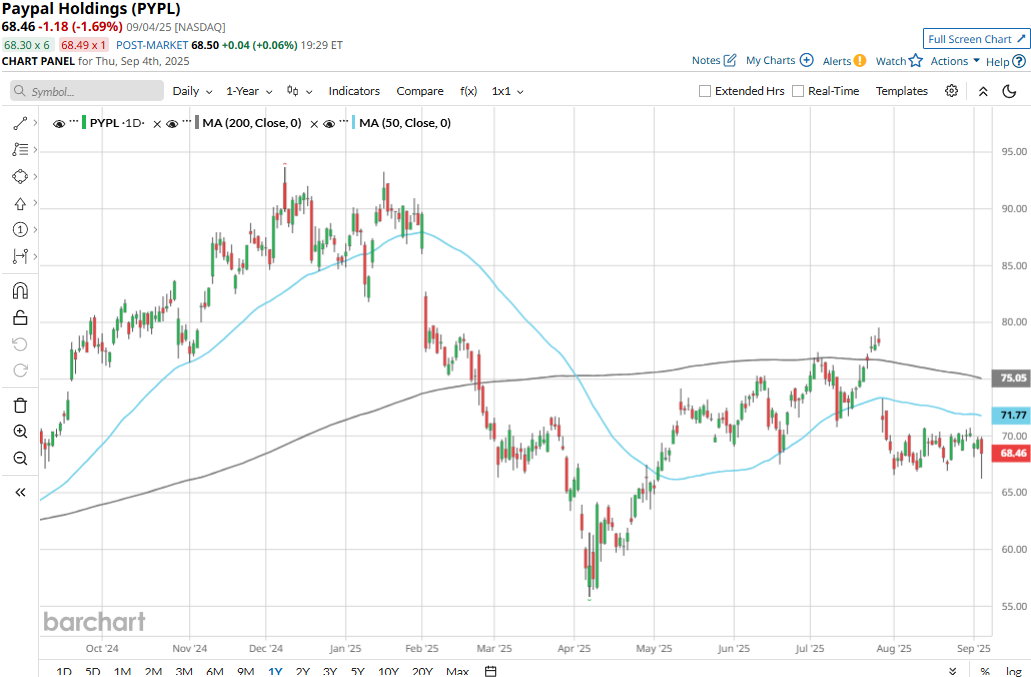Collapse the drawing tools sidebar

[20, 492]
